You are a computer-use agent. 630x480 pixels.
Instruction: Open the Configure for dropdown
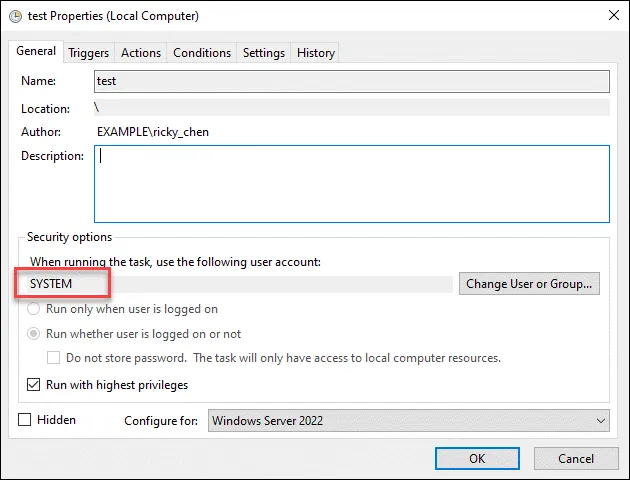click(x=409, y=421)
